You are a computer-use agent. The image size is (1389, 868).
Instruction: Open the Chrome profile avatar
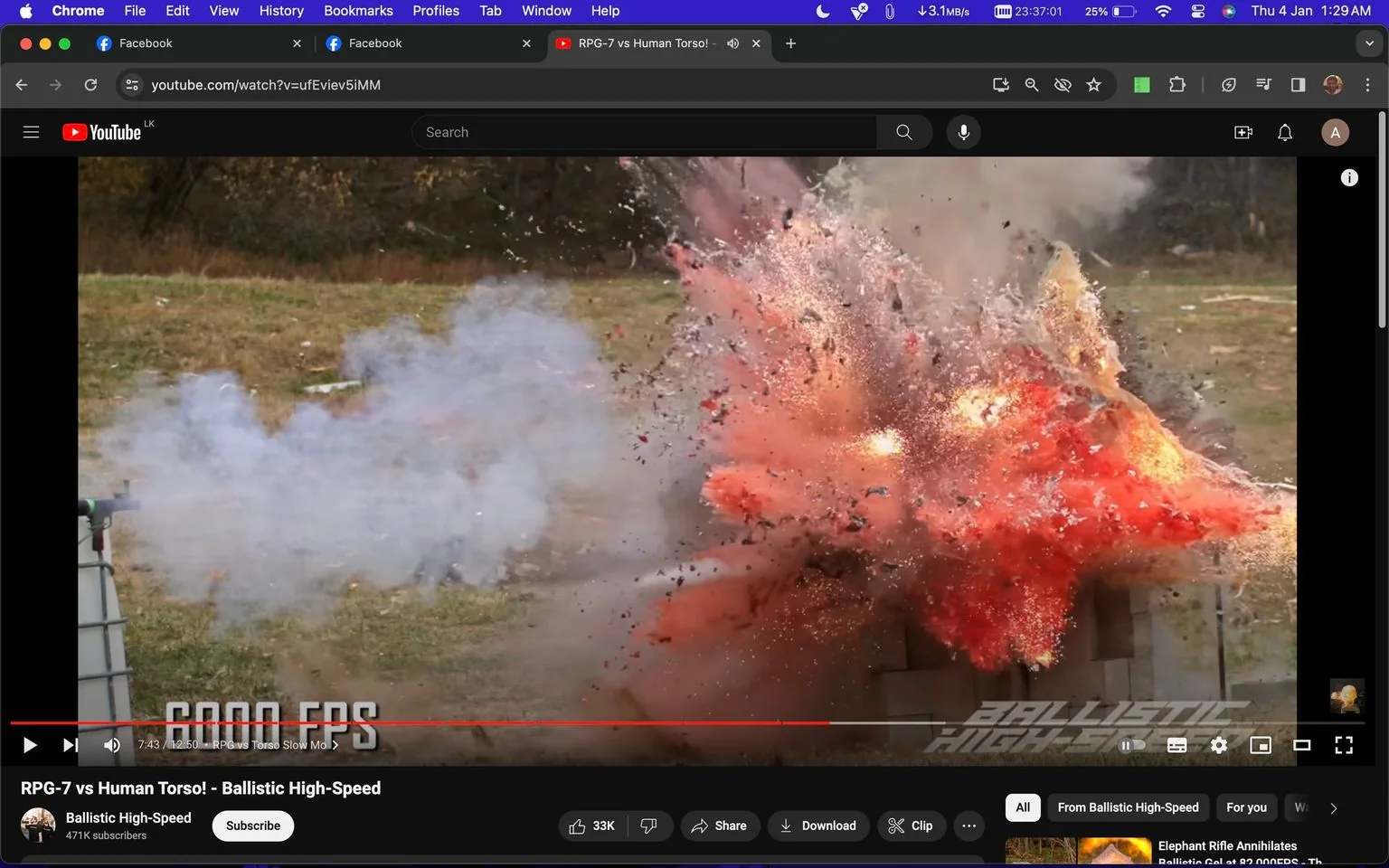(x=1333, y=85)
